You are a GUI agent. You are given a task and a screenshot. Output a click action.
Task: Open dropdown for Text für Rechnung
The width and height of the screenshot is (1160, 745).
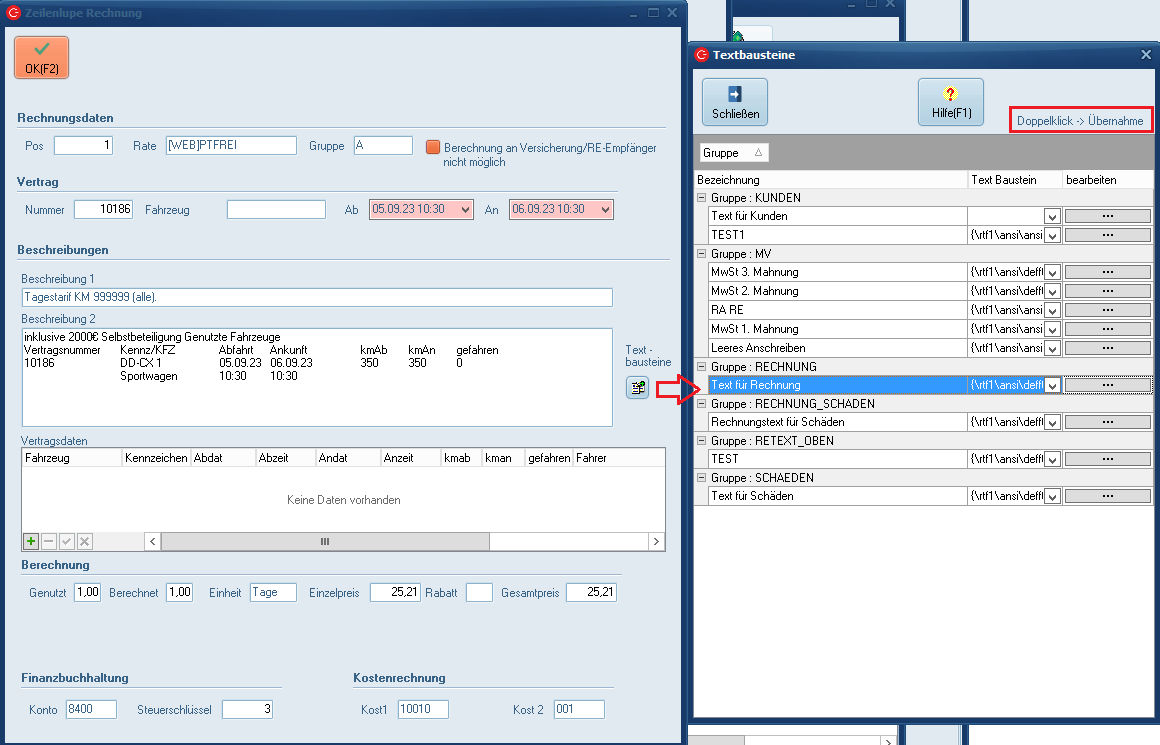[1051, 386]
